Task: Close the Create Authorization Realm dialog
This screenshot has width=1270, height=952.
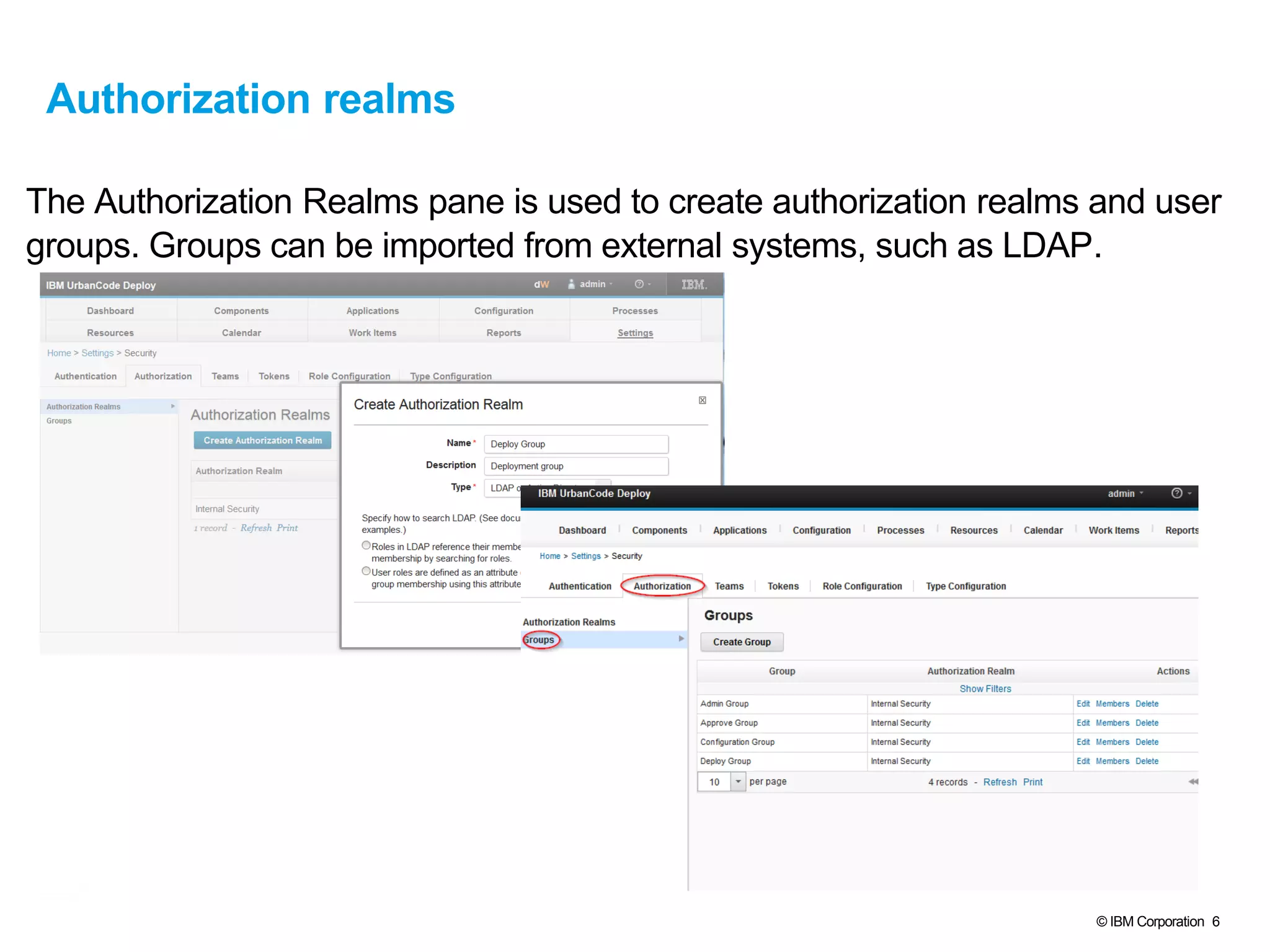Action: click(x=703, y=400)
